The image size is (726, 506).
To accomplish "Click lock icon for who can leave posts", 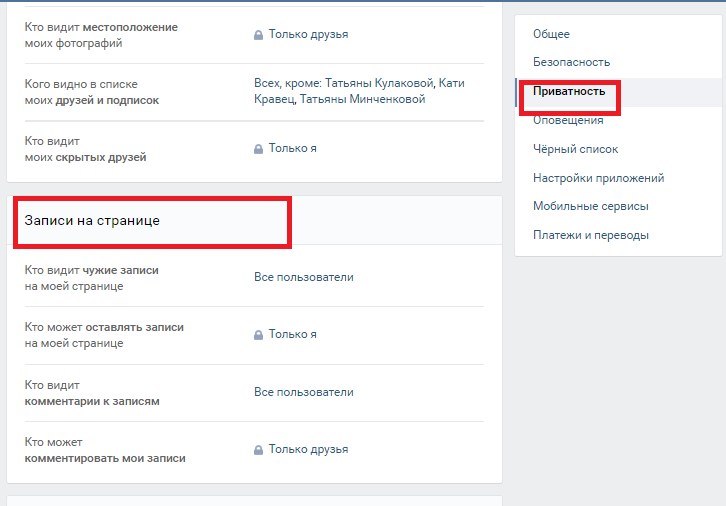I will pos(258,335).
